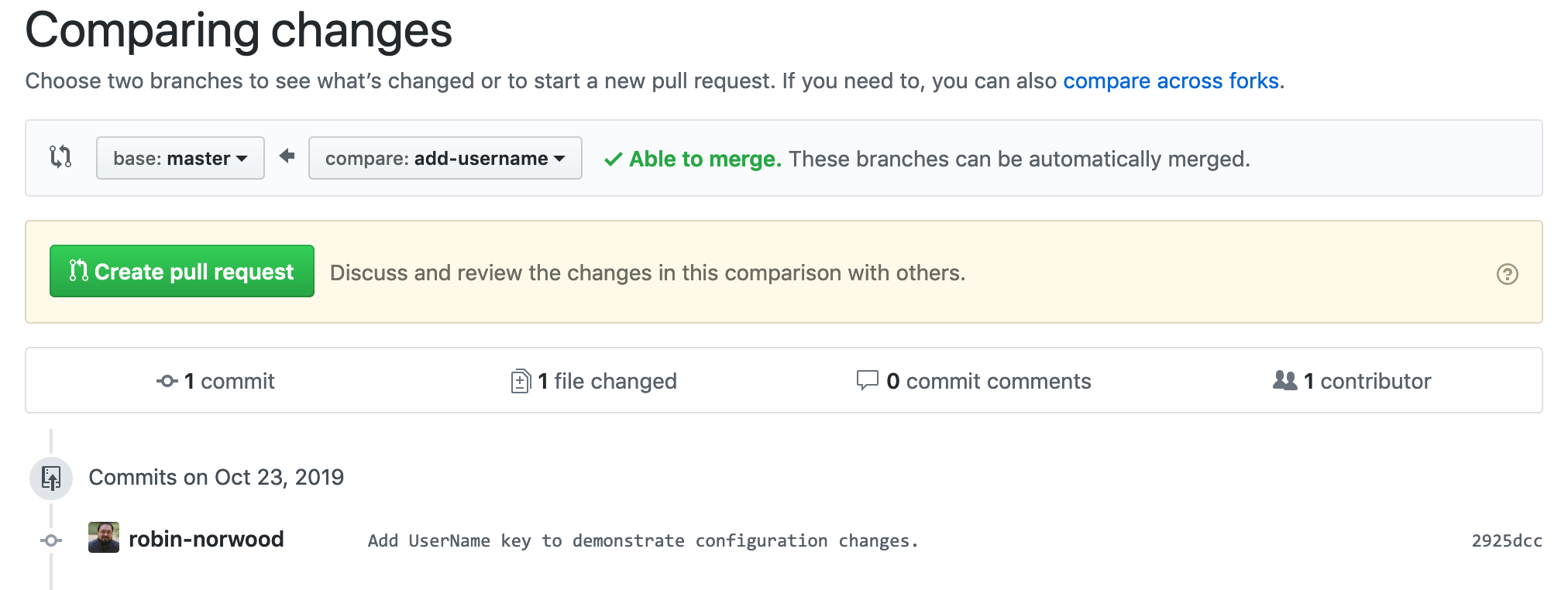
Task: Open commit hash 2925dcc
Action: [1506, 541]
